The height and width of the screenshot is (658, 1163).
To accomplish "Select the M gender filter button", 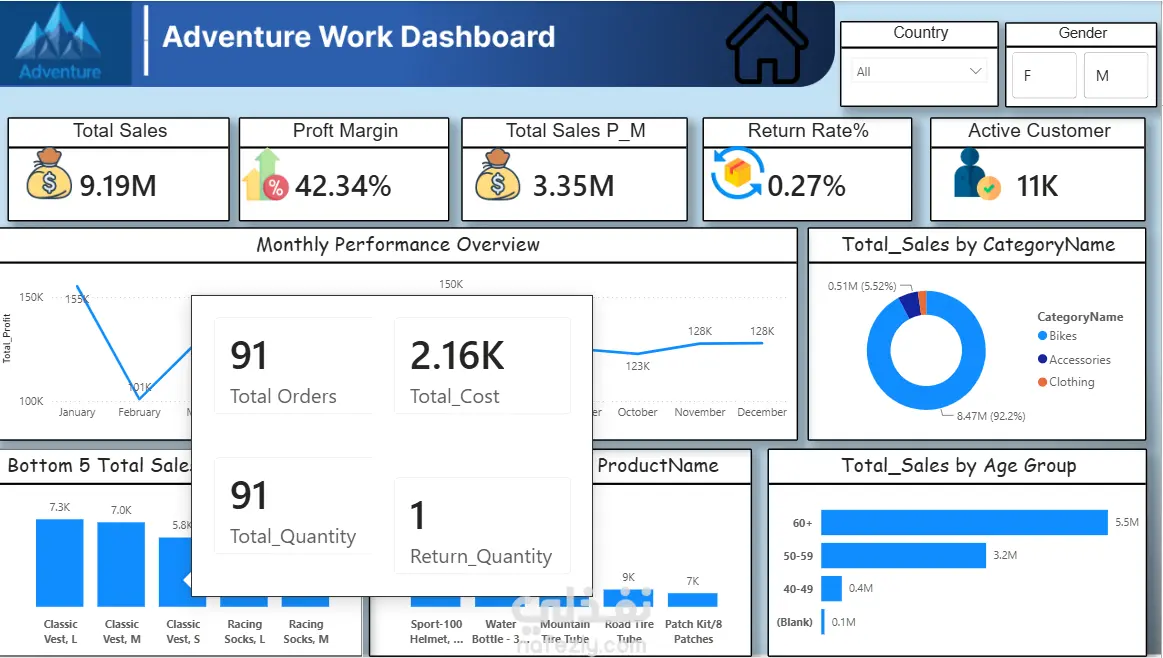I will click(x=1116, y=75).
